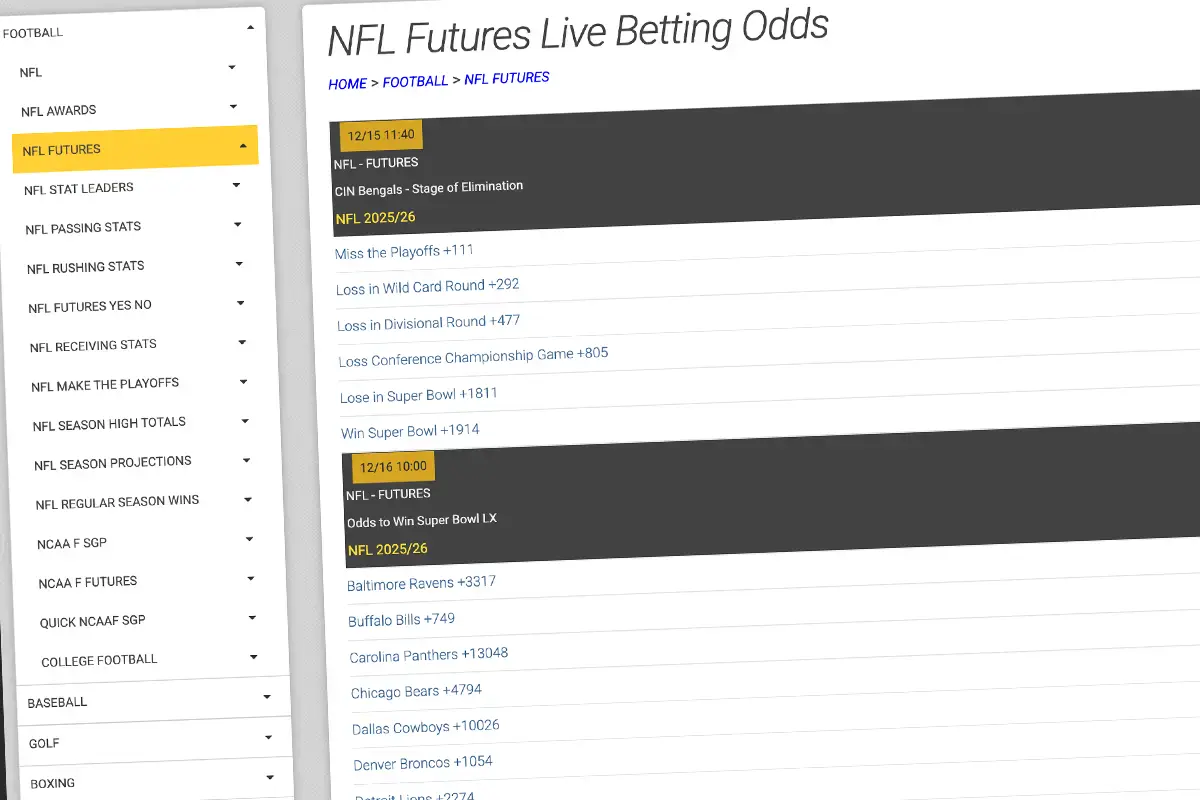Click Win Super Bowl +1914 odds
The width and height of the screenshot is (1200, 800).
click(410, 430)
